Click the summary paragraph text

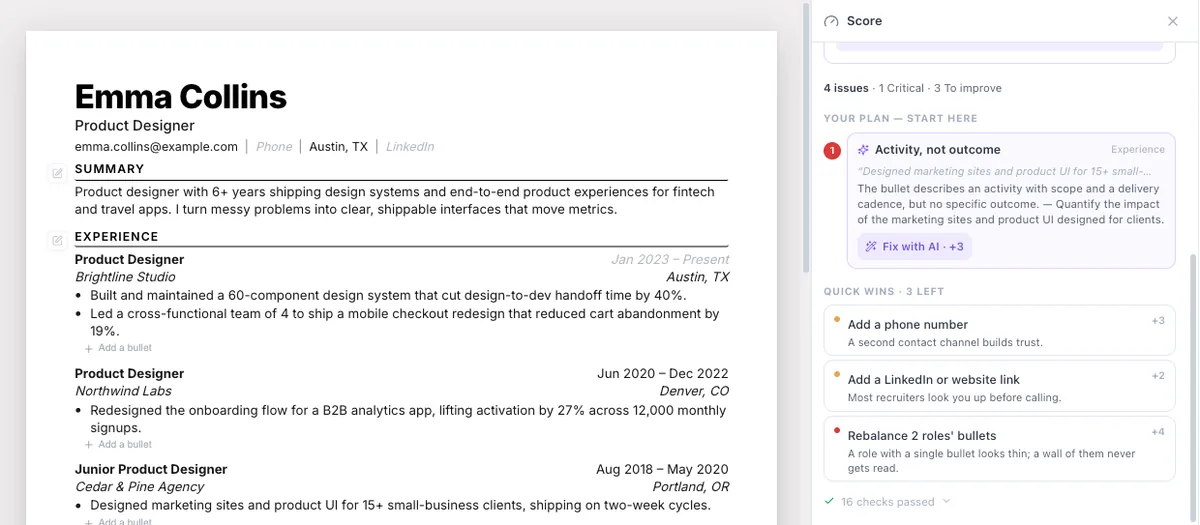pyautogui.click(x=395, y=201)
